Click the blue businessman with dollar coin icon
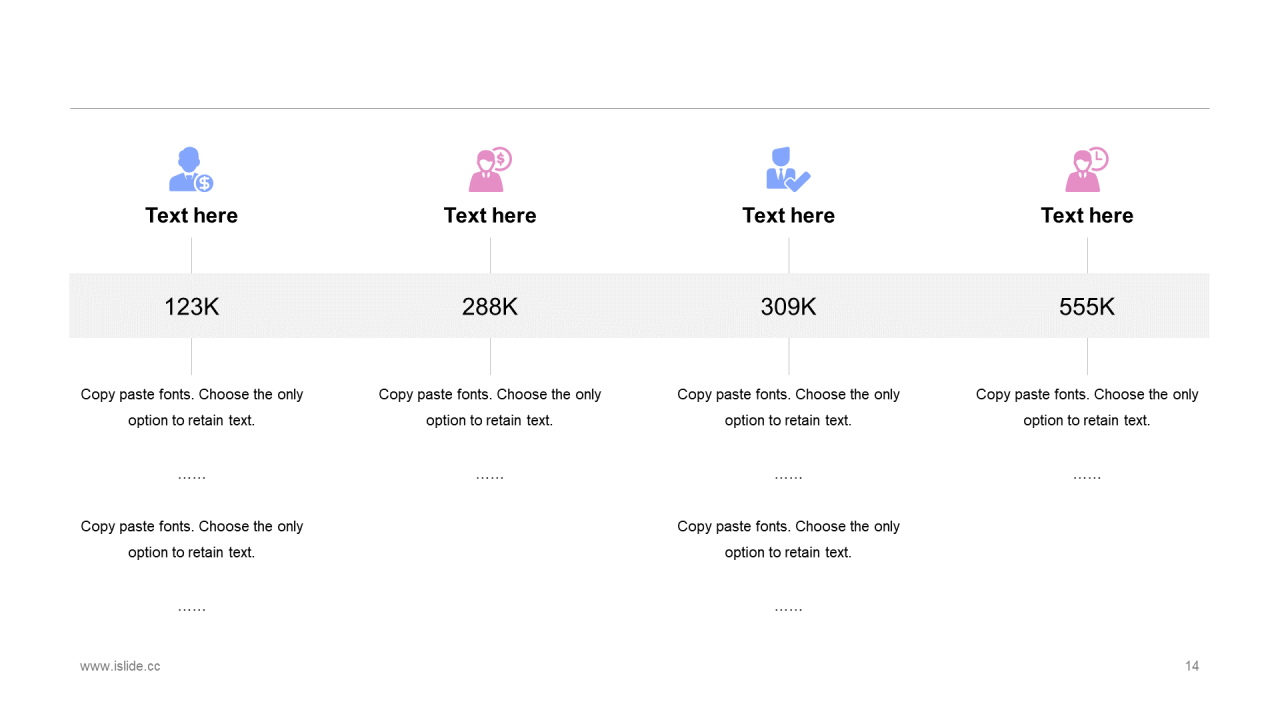This screenshot has width=1280, height=720. tap(190, 170)
